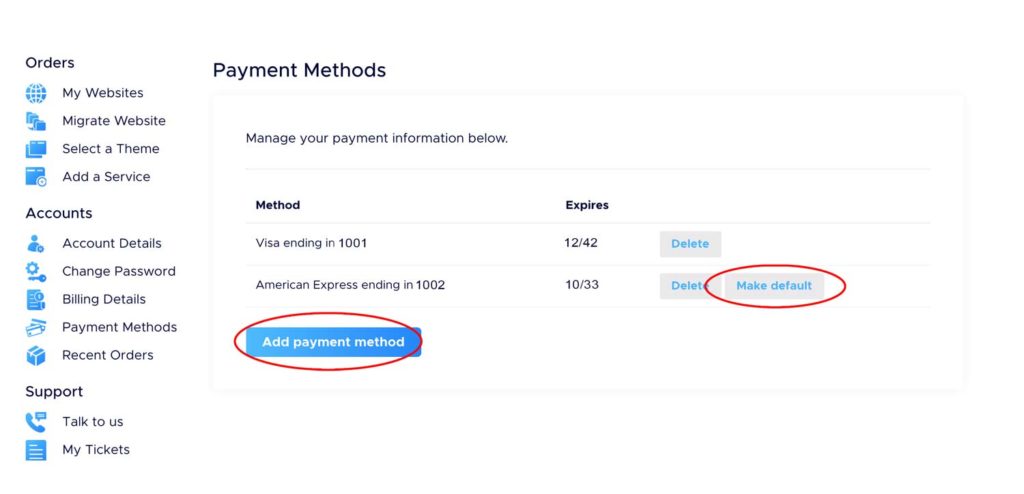Open the My Websites menu item

point(103,93)
